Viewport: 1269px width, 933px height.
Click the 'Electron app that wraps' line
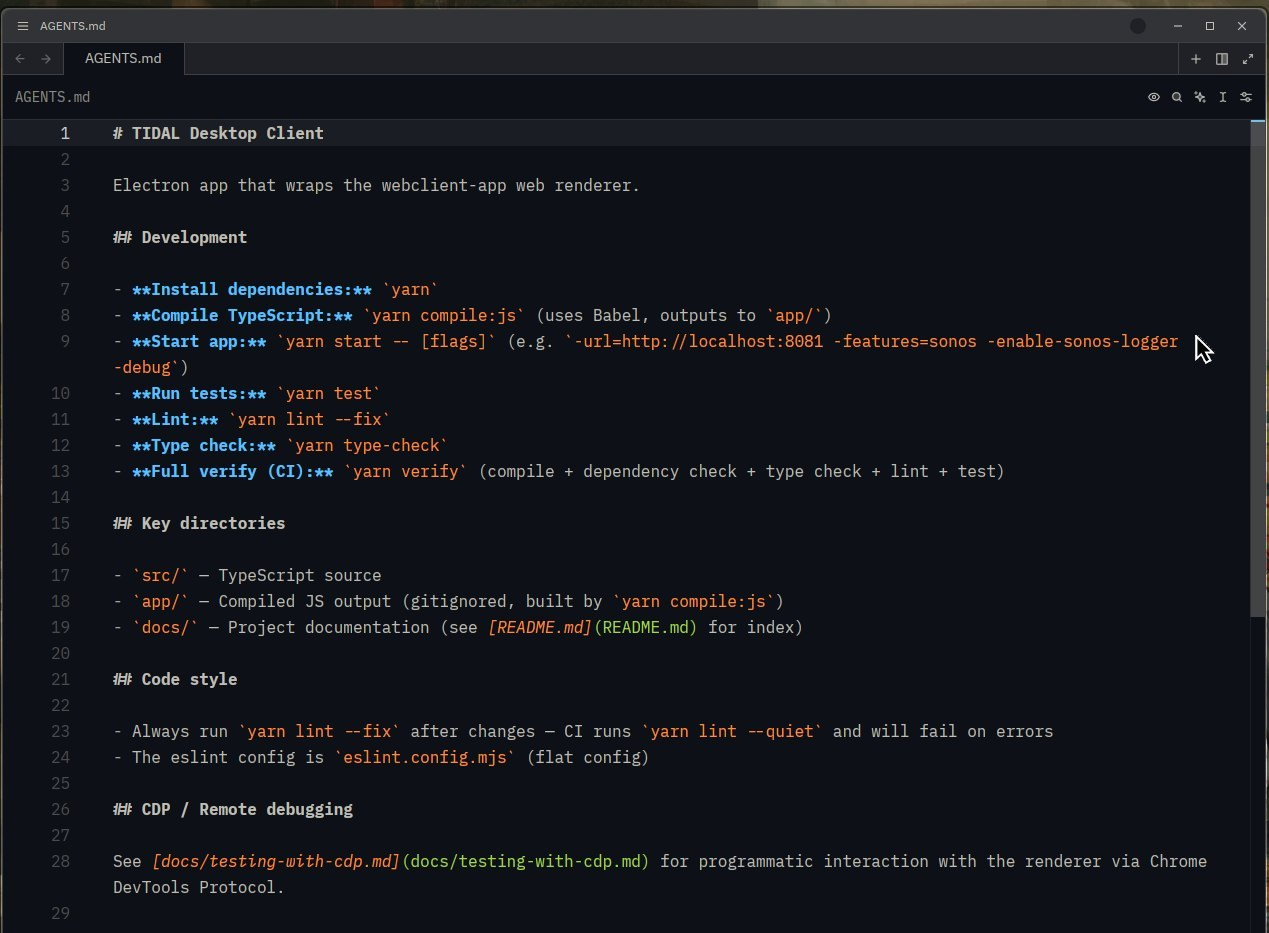[376, 185]
